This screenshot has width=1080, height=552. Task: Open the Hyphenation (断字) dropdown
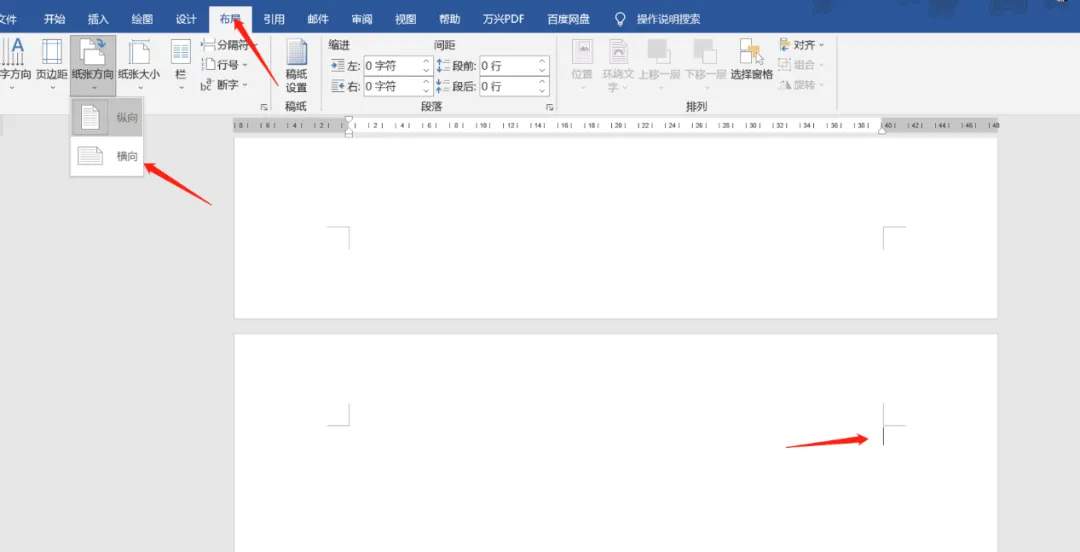pyautogui.click(x=225, y=85)
